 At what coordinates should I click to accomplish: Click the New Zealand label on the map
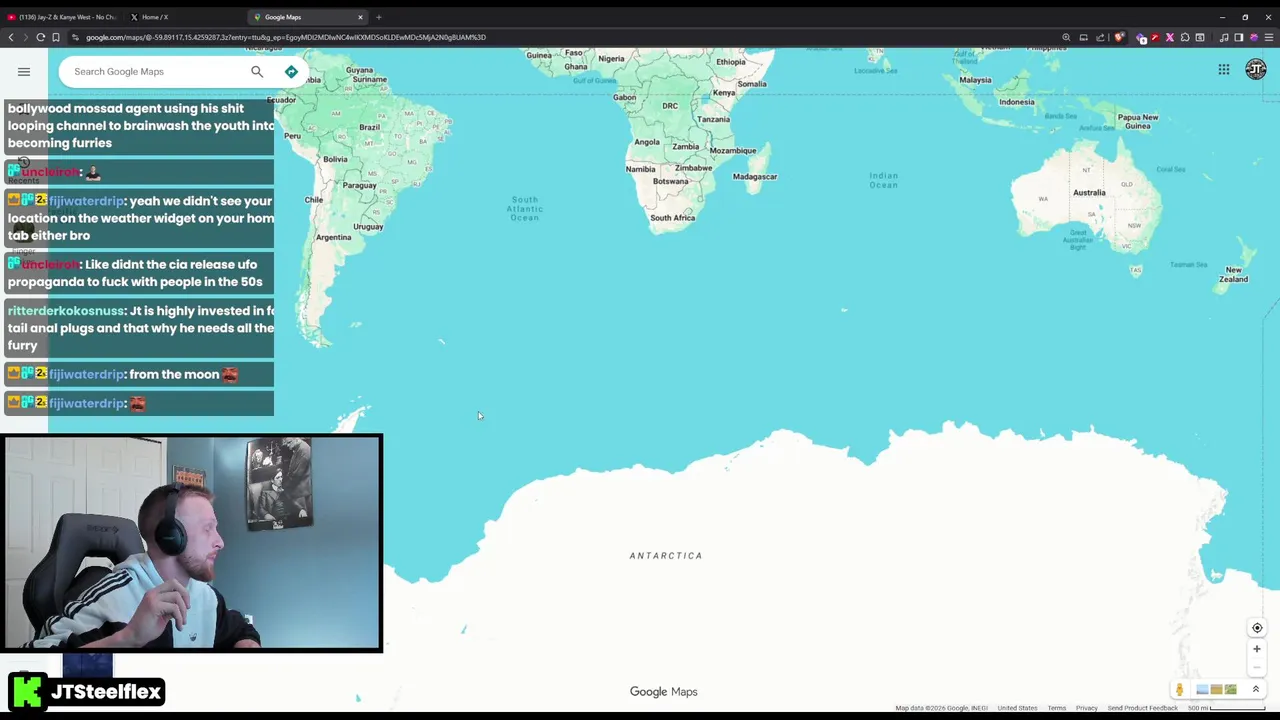1233,274
